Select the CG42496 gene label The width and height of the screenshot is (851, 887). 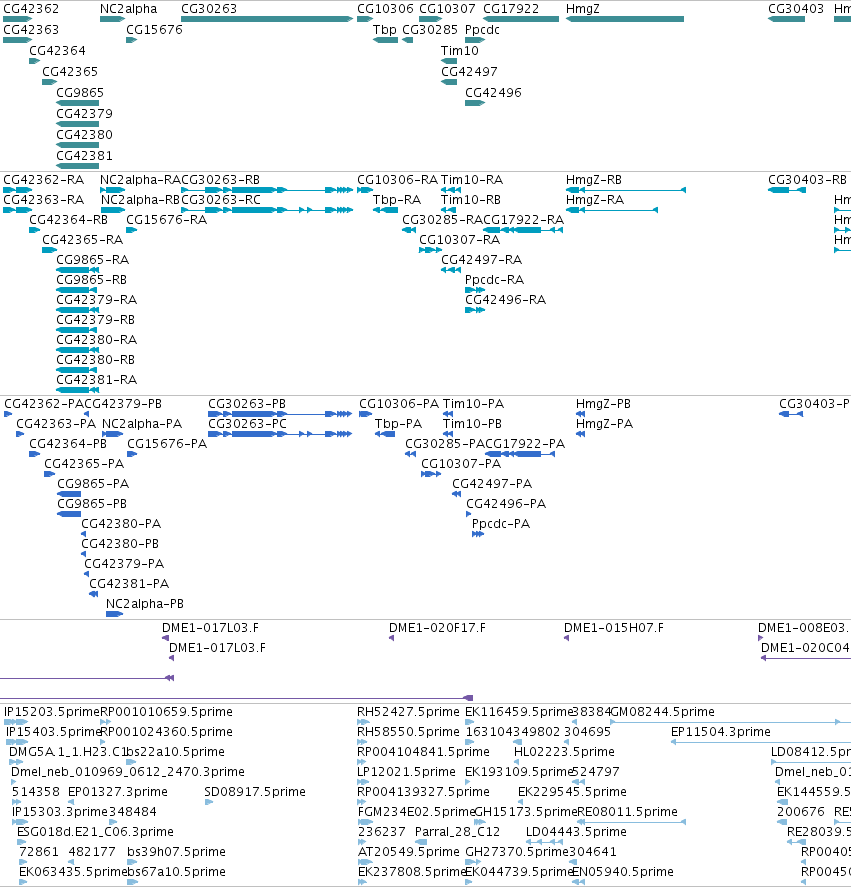[493, 93]
